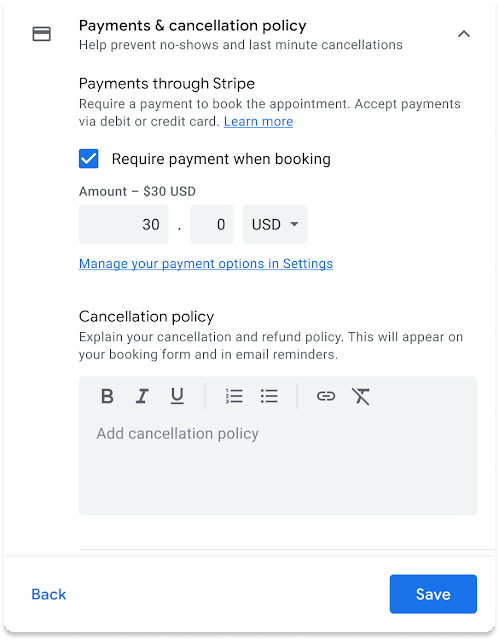Go Back to previous step

click(49, 594)
